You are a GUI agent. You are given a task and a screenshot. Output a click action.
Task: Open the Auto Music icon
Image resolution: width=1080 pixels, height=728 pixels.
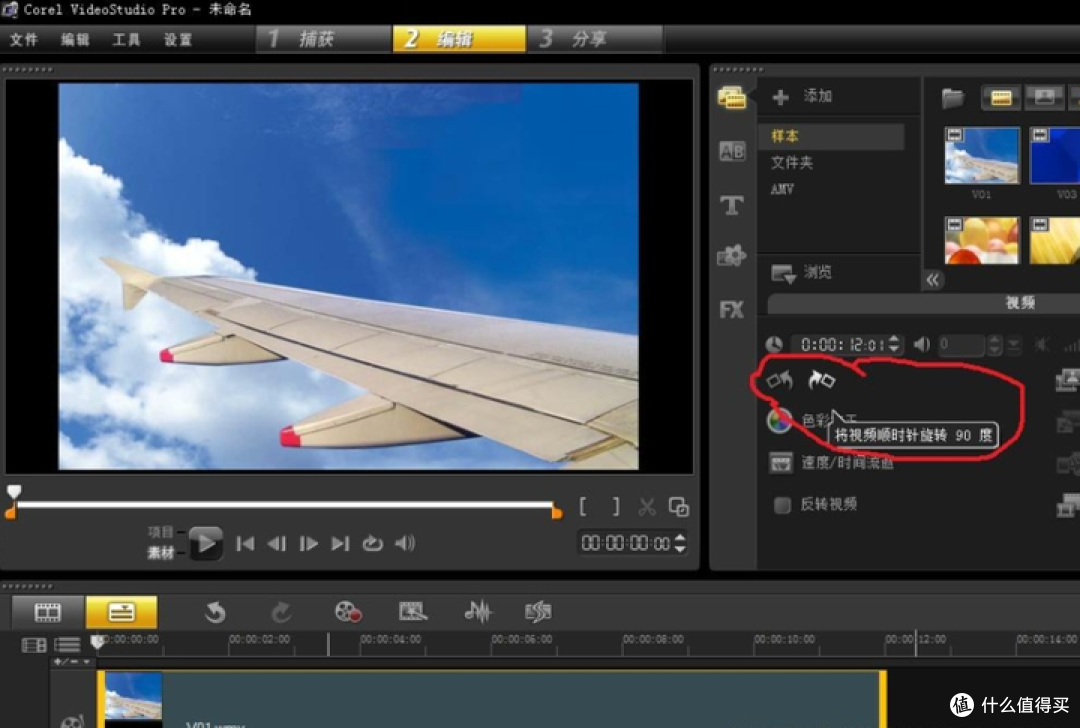538,611
